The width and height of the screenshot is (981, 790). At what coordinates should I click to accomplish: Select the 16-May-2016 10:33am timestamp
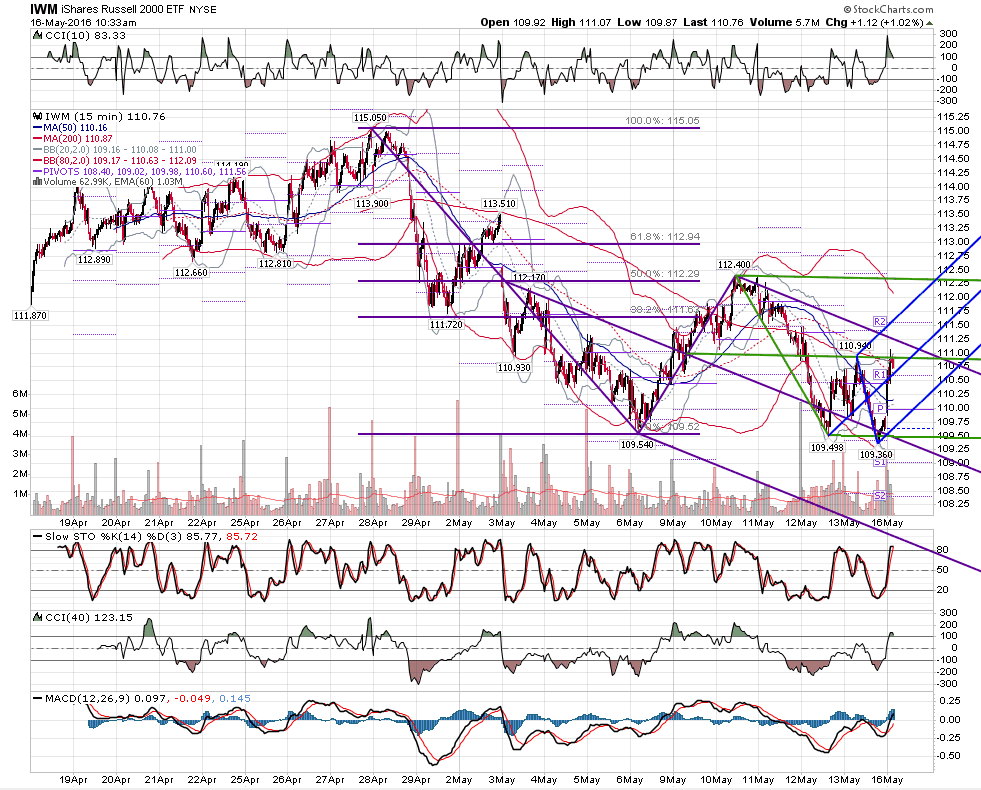tap(83, 23)
